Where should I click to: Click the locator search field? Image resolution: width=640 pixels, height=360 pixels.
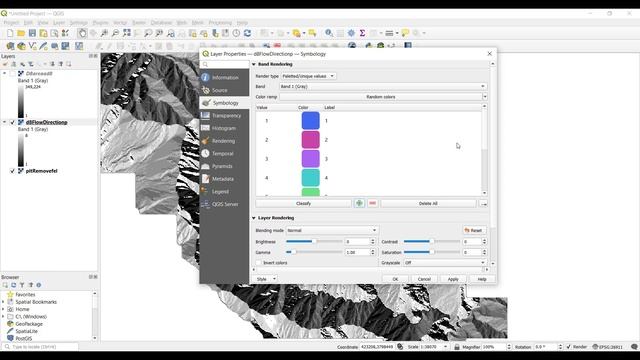coord(40,347)
